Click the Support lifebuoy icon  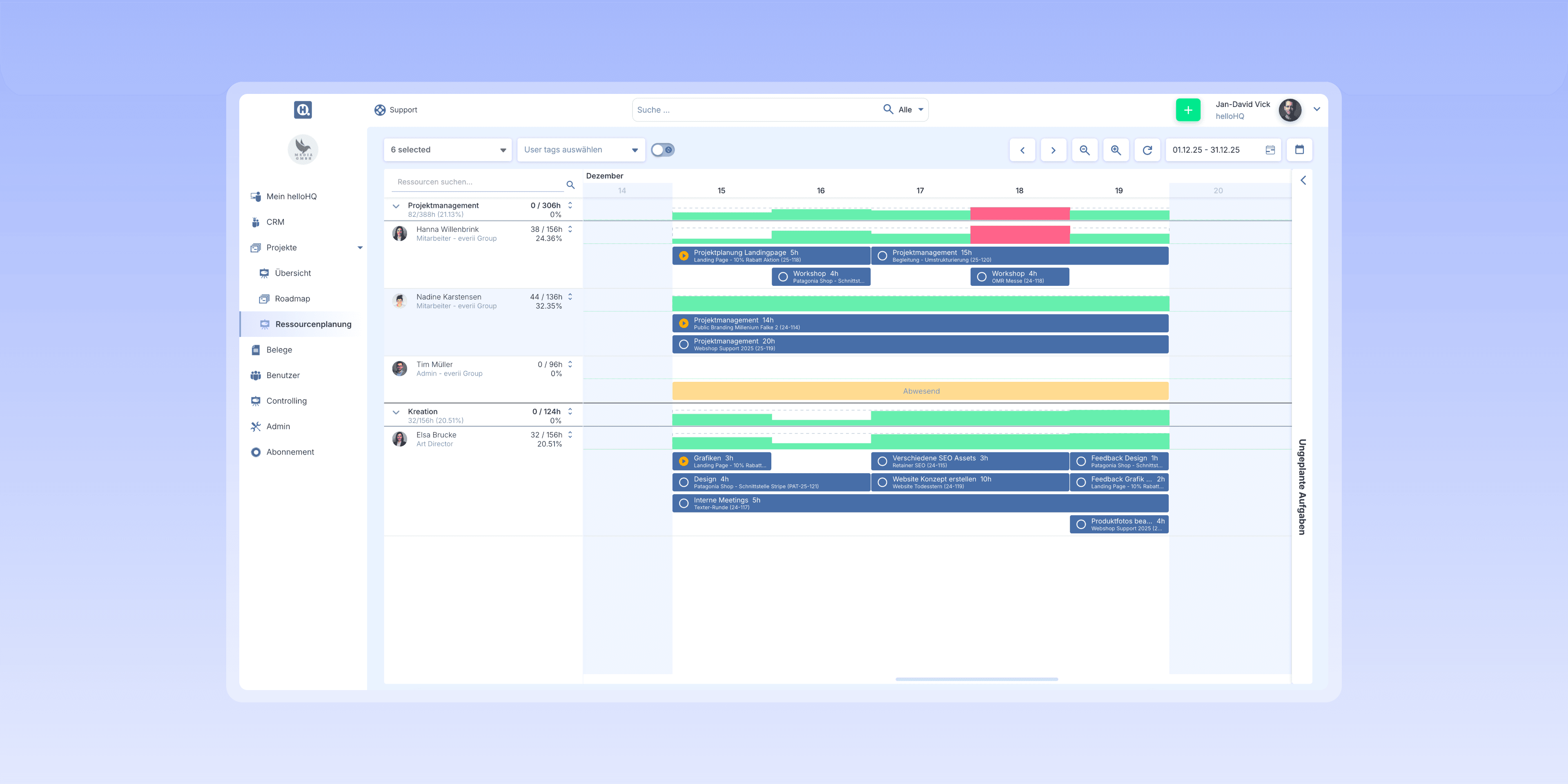[x=380, y=110]
